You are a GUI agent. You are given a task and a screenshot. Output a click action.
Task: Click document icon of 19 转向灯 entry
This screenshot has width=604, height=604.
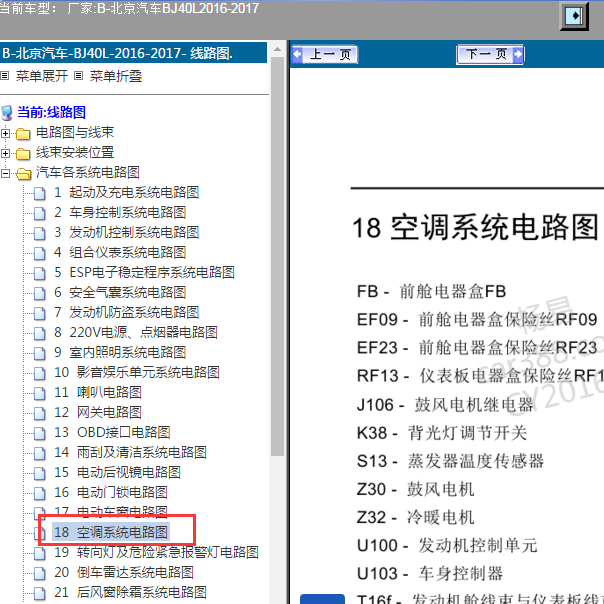click(39, 554)
